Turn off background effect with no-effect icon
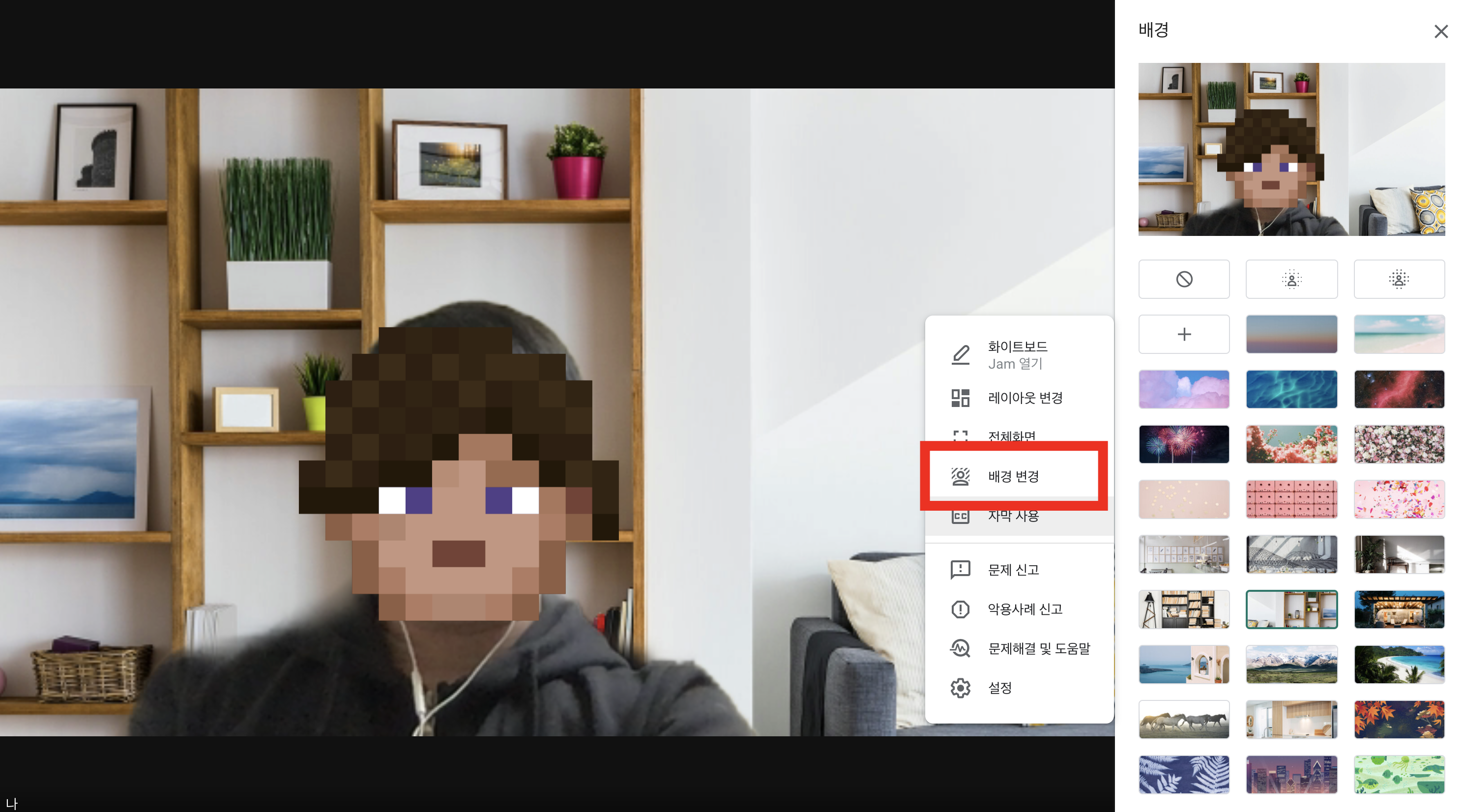 [x=1184, y=279]
